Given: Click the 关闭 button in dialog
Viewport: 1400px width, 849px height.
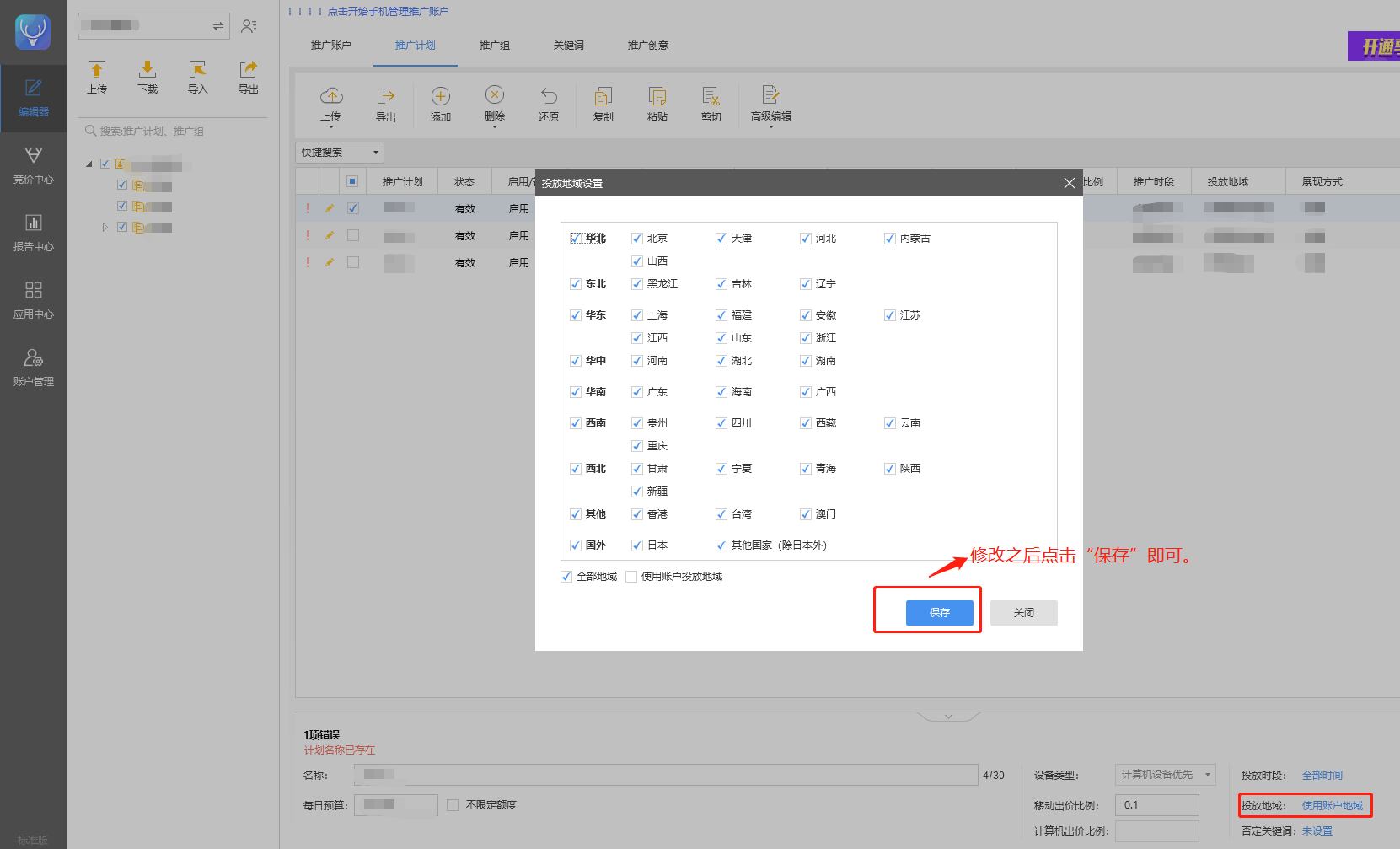Looking at the screenshot, I should click(x=1024, y=613).
